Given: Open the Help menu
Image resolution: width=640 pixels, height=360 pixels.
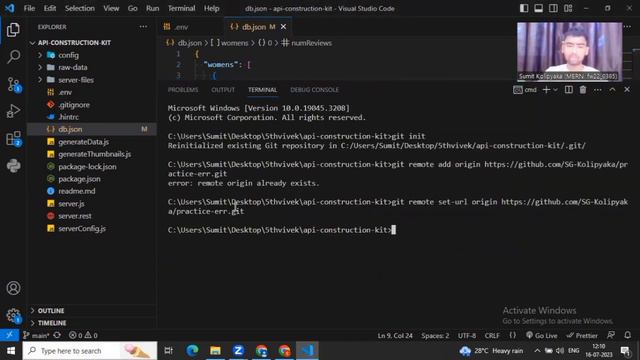Looking at the screenshot, I should pos(211,8).
